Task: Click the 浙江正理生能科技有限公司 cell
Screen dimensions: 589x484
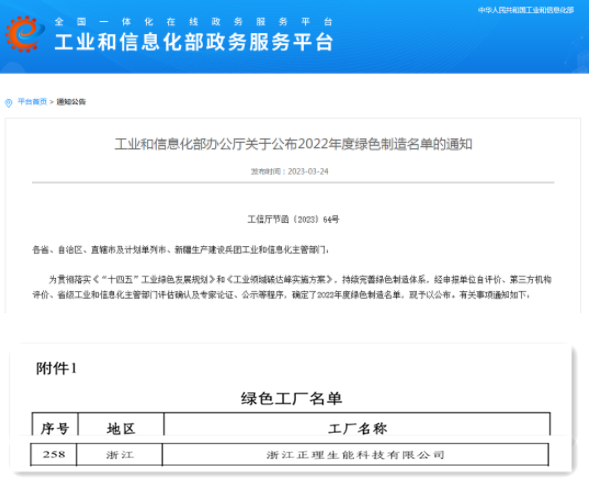Action: 355,455
